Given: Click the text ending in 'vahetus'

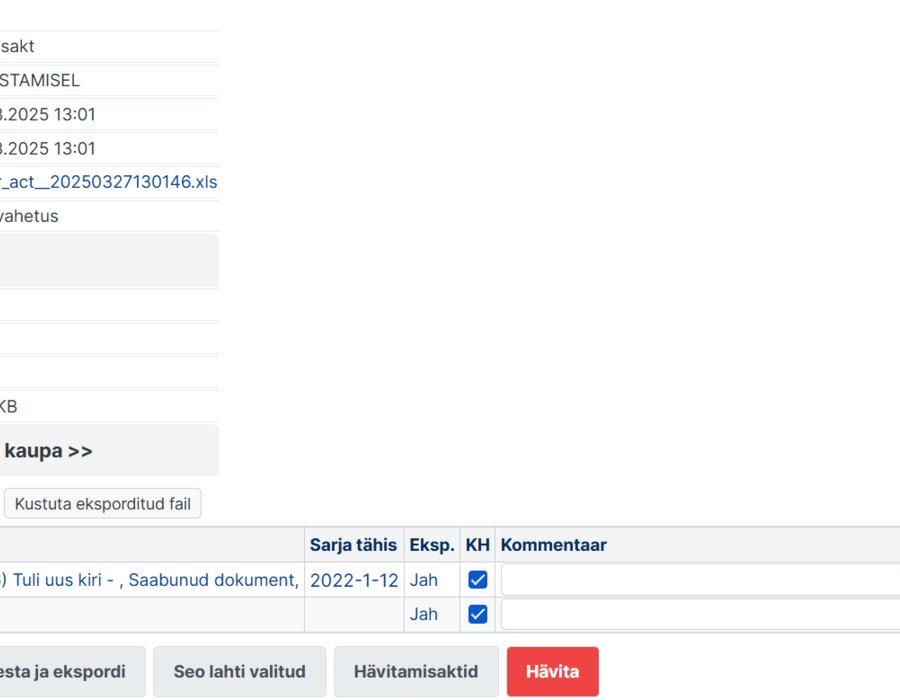Looking at the screenshot, I should [29, 216].
